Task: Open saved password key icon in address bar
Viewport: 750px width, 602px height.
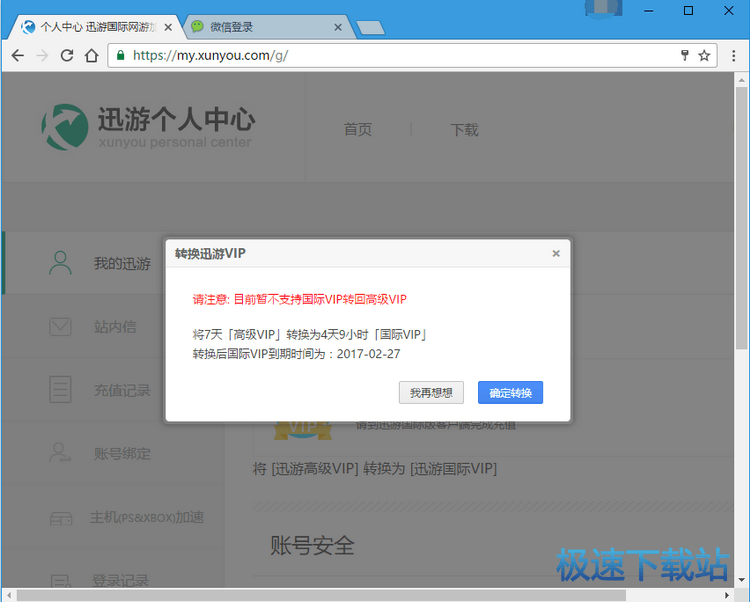Action: click(x=684, y=55)
